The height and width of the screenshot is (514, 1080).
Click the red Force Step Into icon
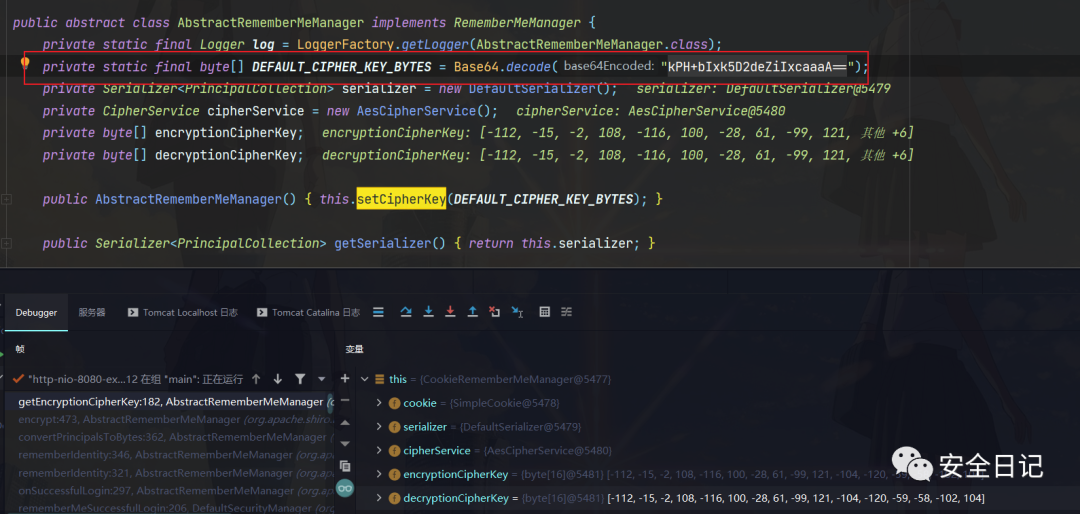click(x=450, y=312)
